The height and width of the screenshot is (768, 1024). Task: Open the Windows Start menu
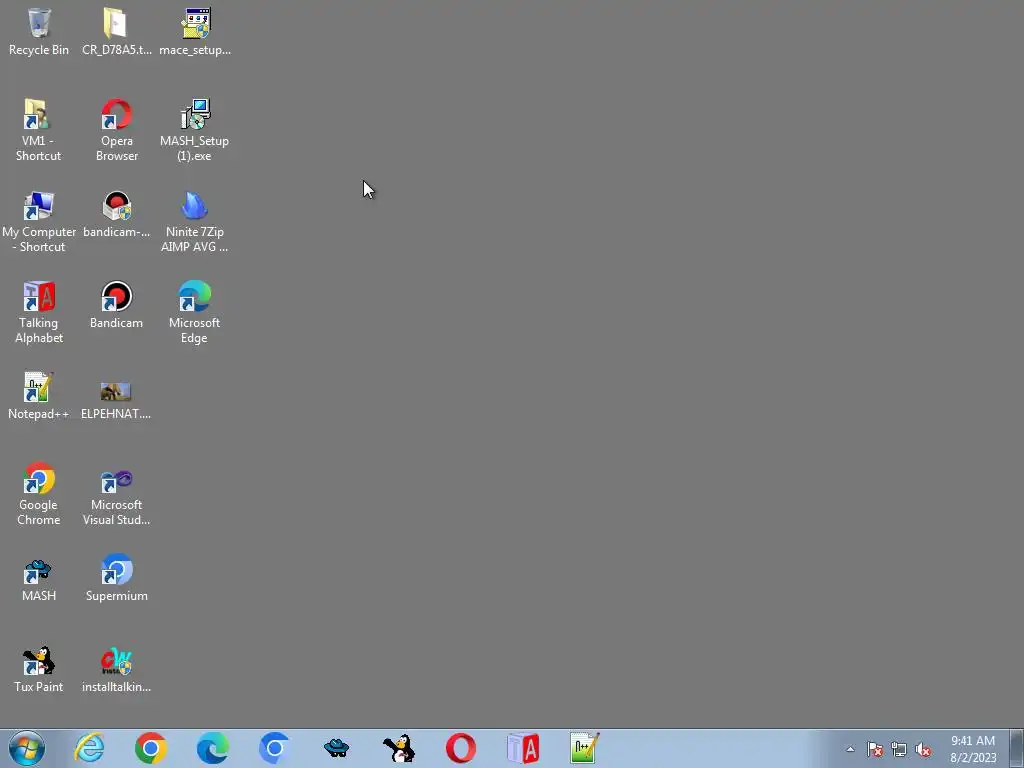[27, 748]
